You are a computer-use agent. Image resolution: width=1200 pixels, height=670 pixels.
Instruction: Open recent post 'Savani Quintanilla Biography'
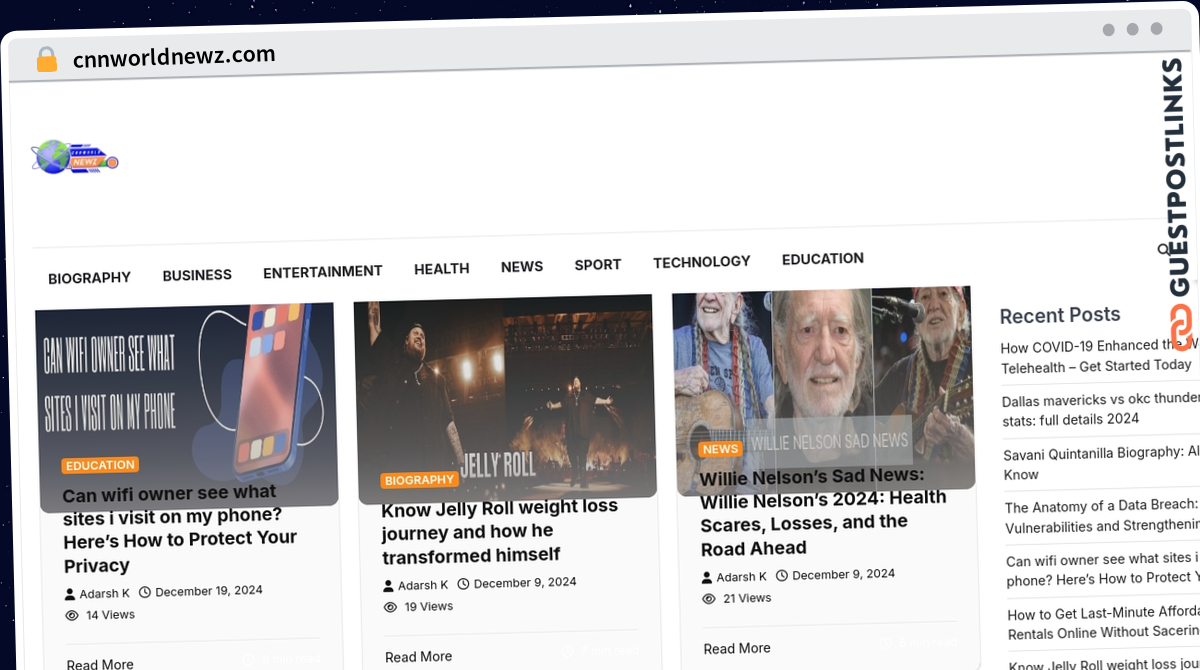(x=1101, y=463)
